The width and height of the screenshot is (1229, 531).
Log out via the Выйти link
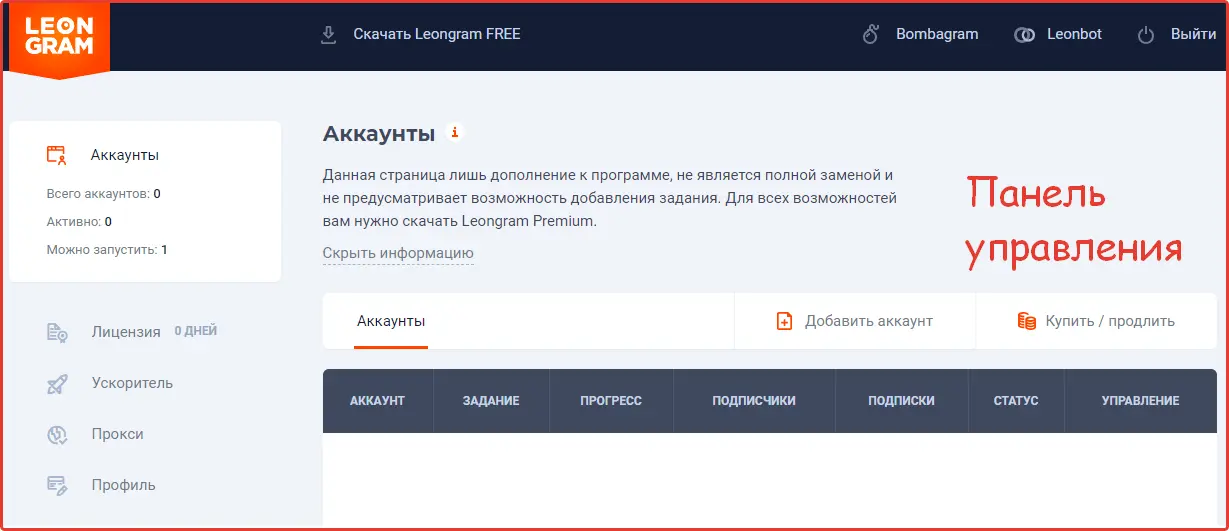tap(1193, 34)
